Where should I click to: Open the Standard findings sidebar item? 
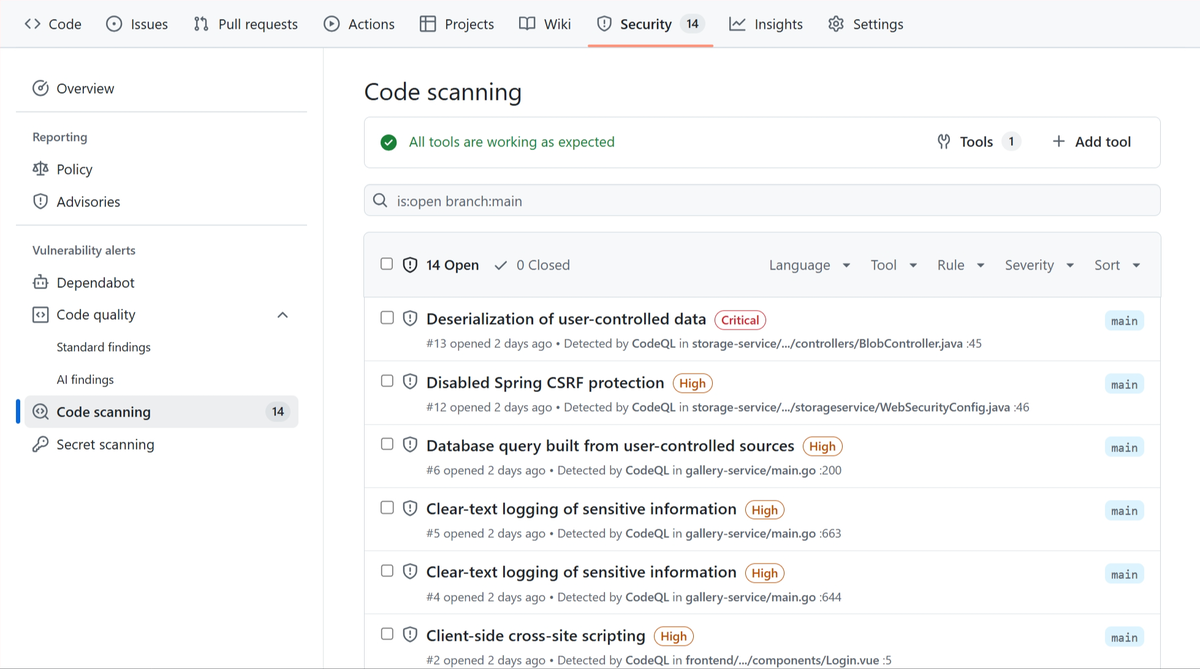pyautogui.click(x=104, y=347)
